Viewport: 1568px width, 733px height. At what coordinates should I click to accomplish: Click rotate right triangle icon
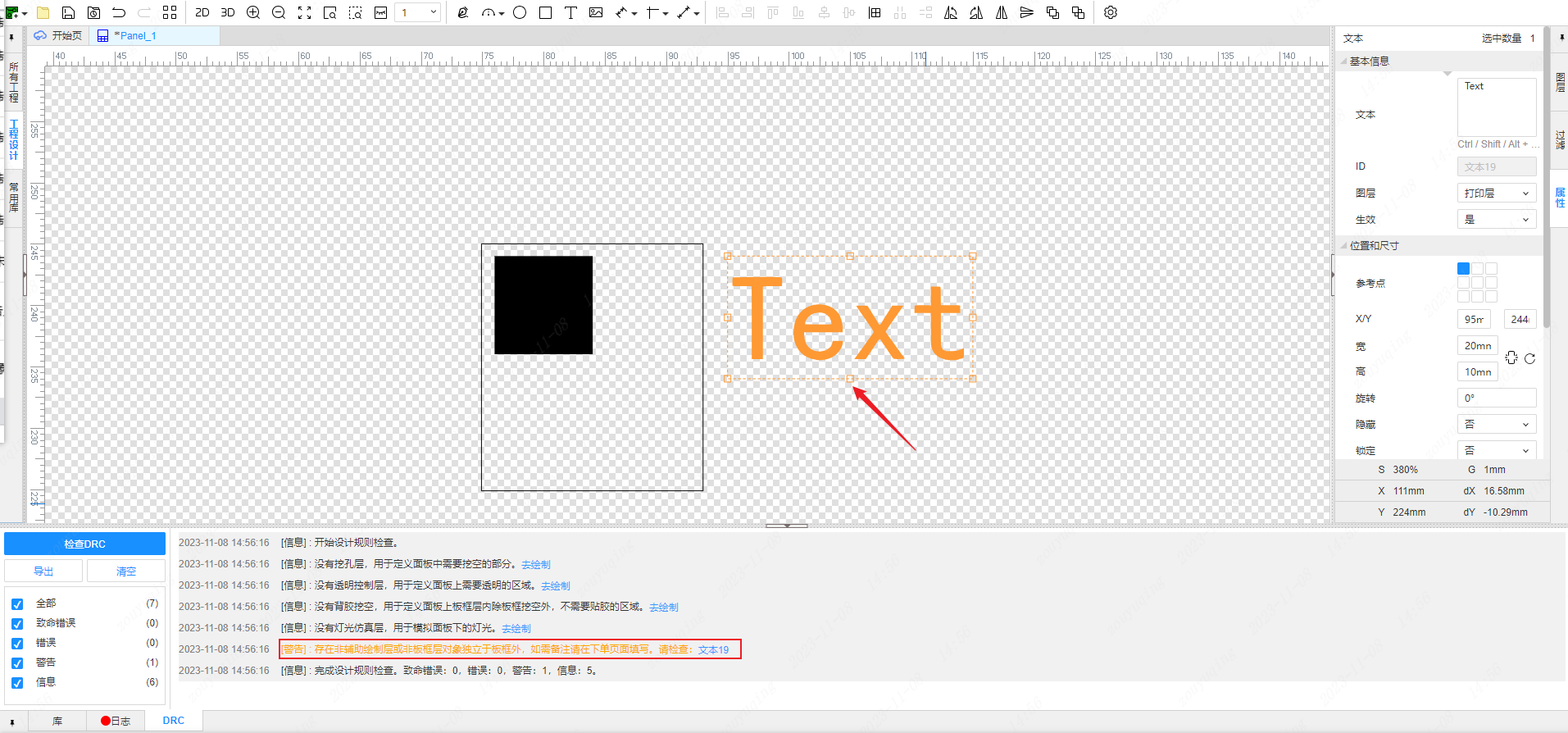coord(976,12)
